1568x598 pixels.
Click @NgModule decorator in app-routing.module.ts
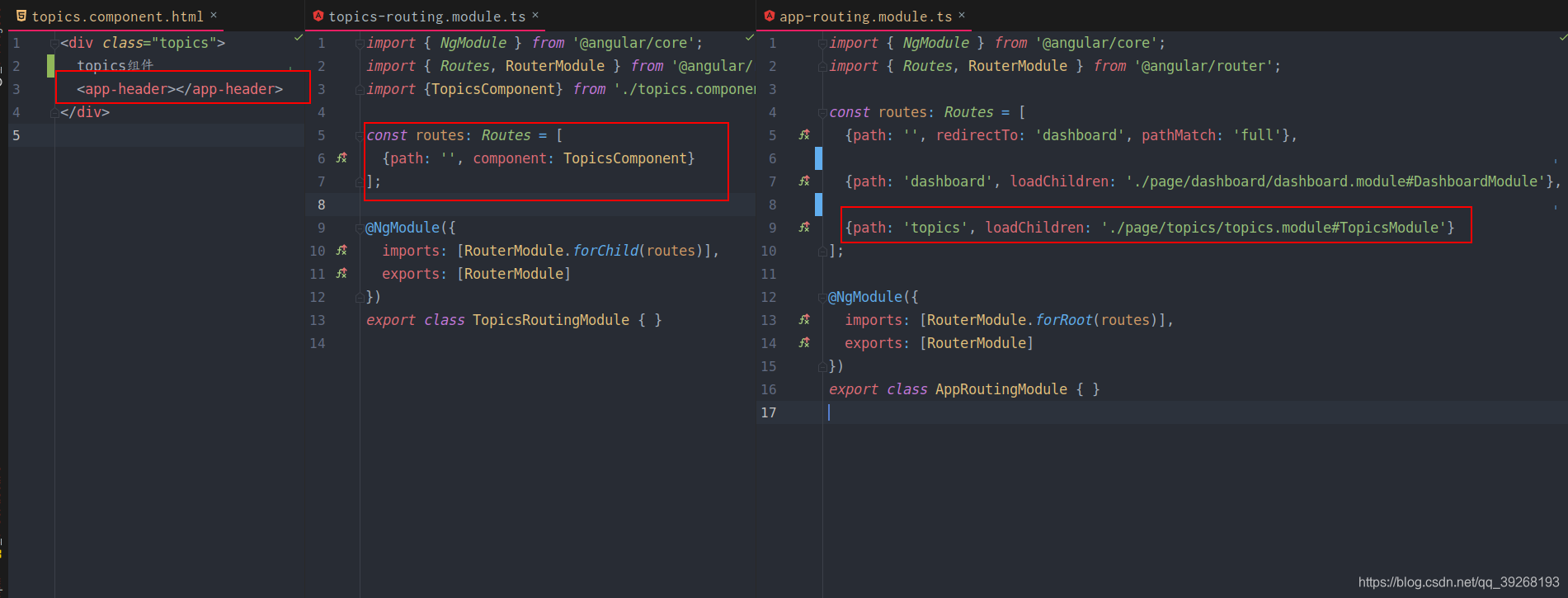pyautogui.click(x=865, y=297)
